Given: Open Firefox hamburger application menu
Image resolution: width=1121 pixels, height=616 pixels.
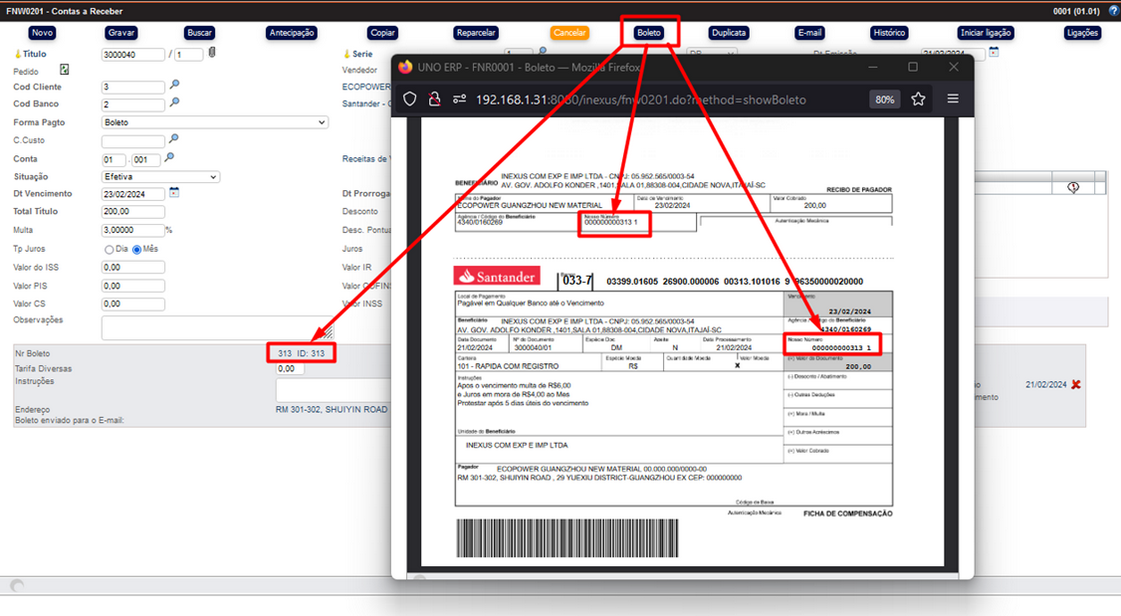Looking at the screenshot, I should pyautogui.click(x=952, y=99).
